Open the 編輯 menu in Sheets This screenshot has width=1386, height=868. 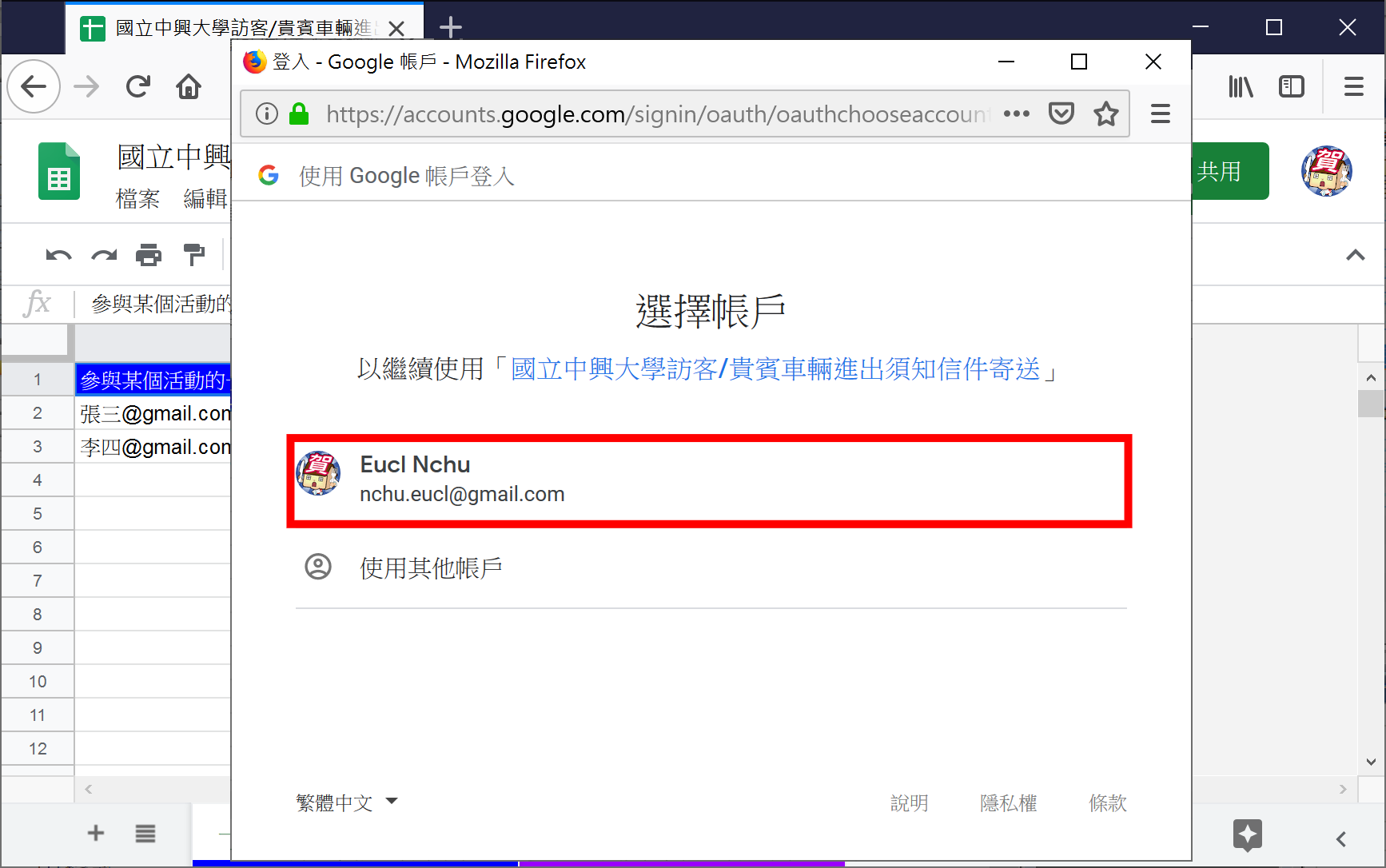tap(206, 198)
